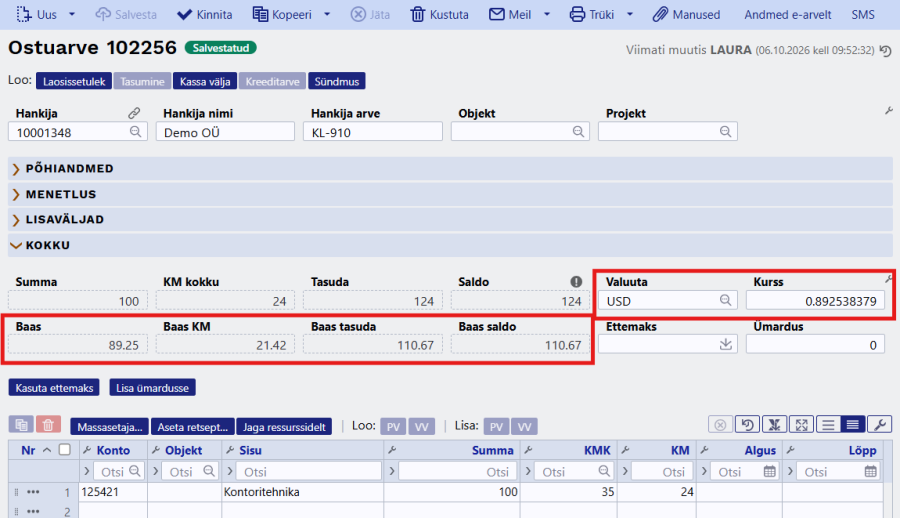Click the fullscreen expand table icon
Screen dimensions: 900x518
coord(802,425)
